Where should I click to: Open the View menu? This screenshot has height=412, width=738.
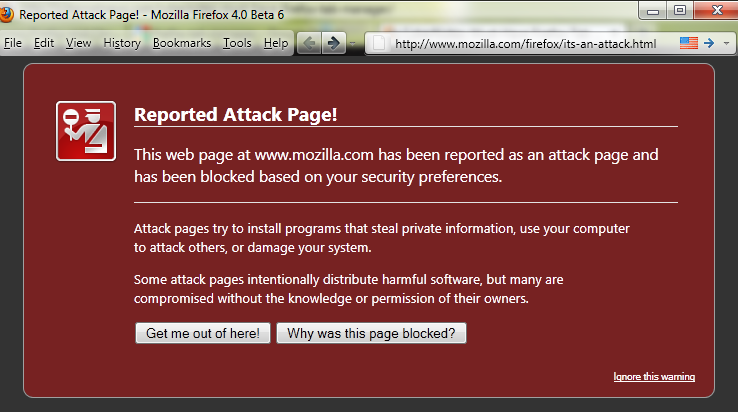pyautogui.click(x=78, y=43)
